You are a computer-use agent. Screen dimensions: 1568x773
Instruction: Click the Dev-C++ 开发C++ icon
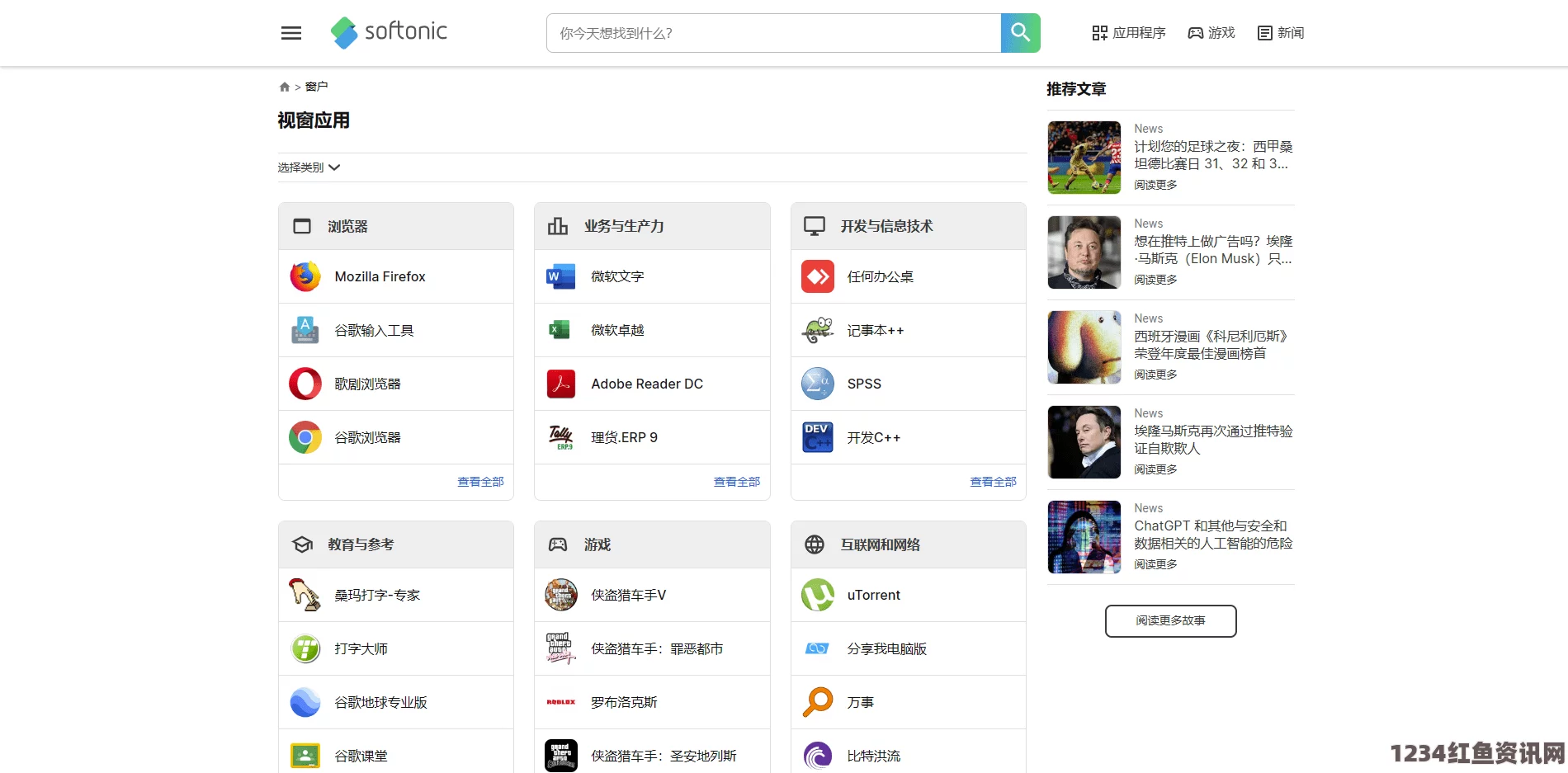click(x=818, y=437)
